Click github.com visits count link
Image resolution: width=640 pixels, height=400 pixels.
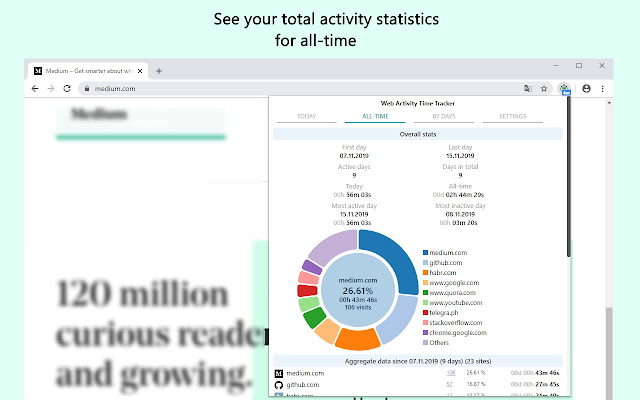pos(449,384)
